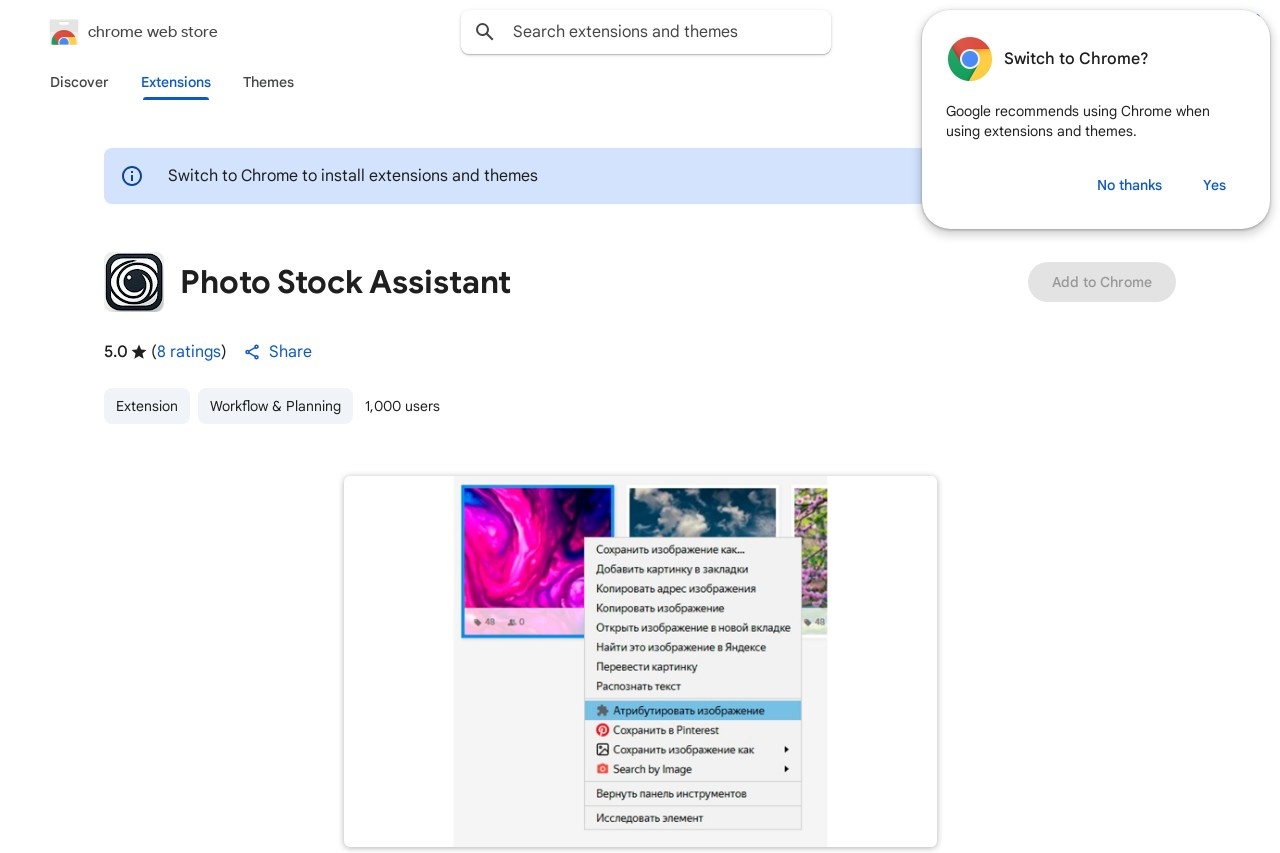Click the share icon beside Share
The height and width of the screenshot is (853, 1280).
coord(252,352)
